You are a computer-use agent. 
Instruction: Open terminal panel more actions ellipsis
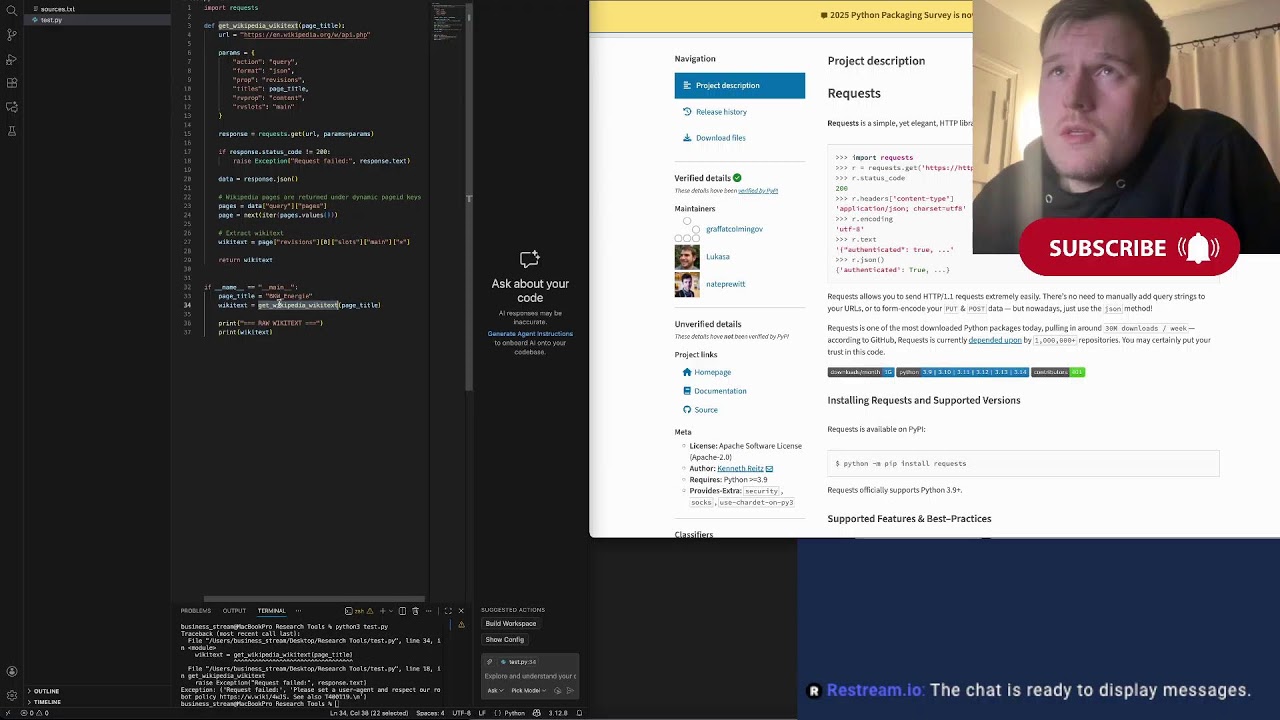[x=429, y=611]
